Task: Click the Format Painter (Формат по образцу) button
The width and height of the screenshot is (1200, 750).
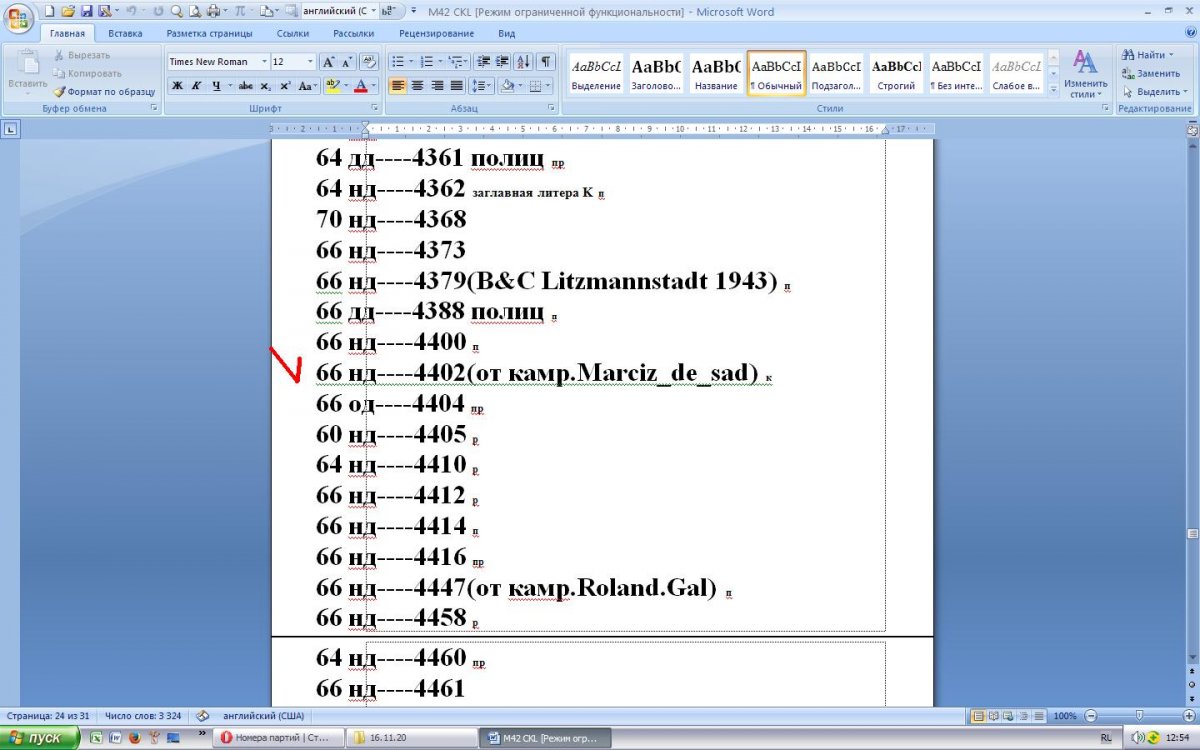Action: 103,91
